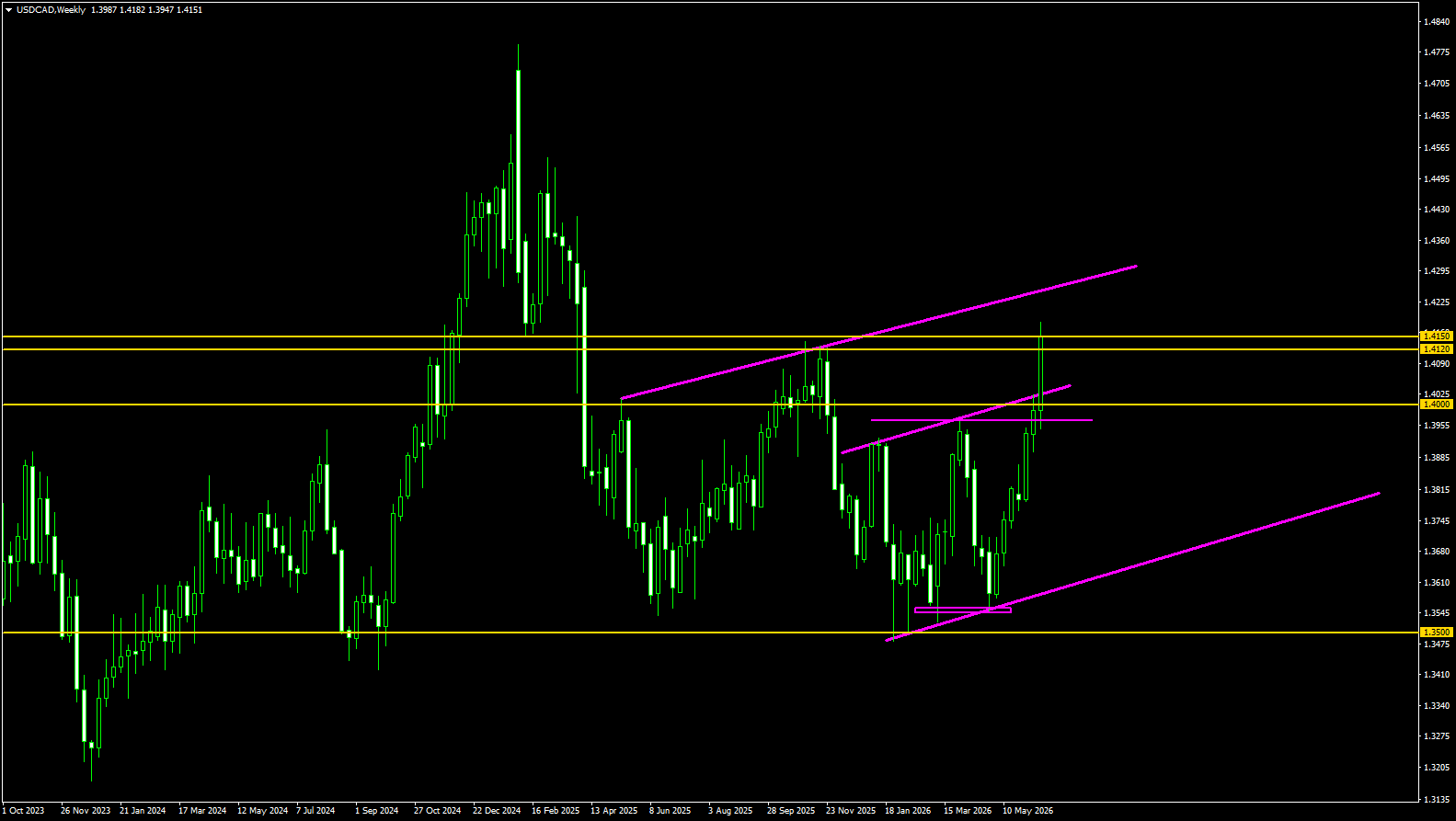Click the 1.4775 price scale label
The image size is (1456, 821).
(x=1437, y=52)
